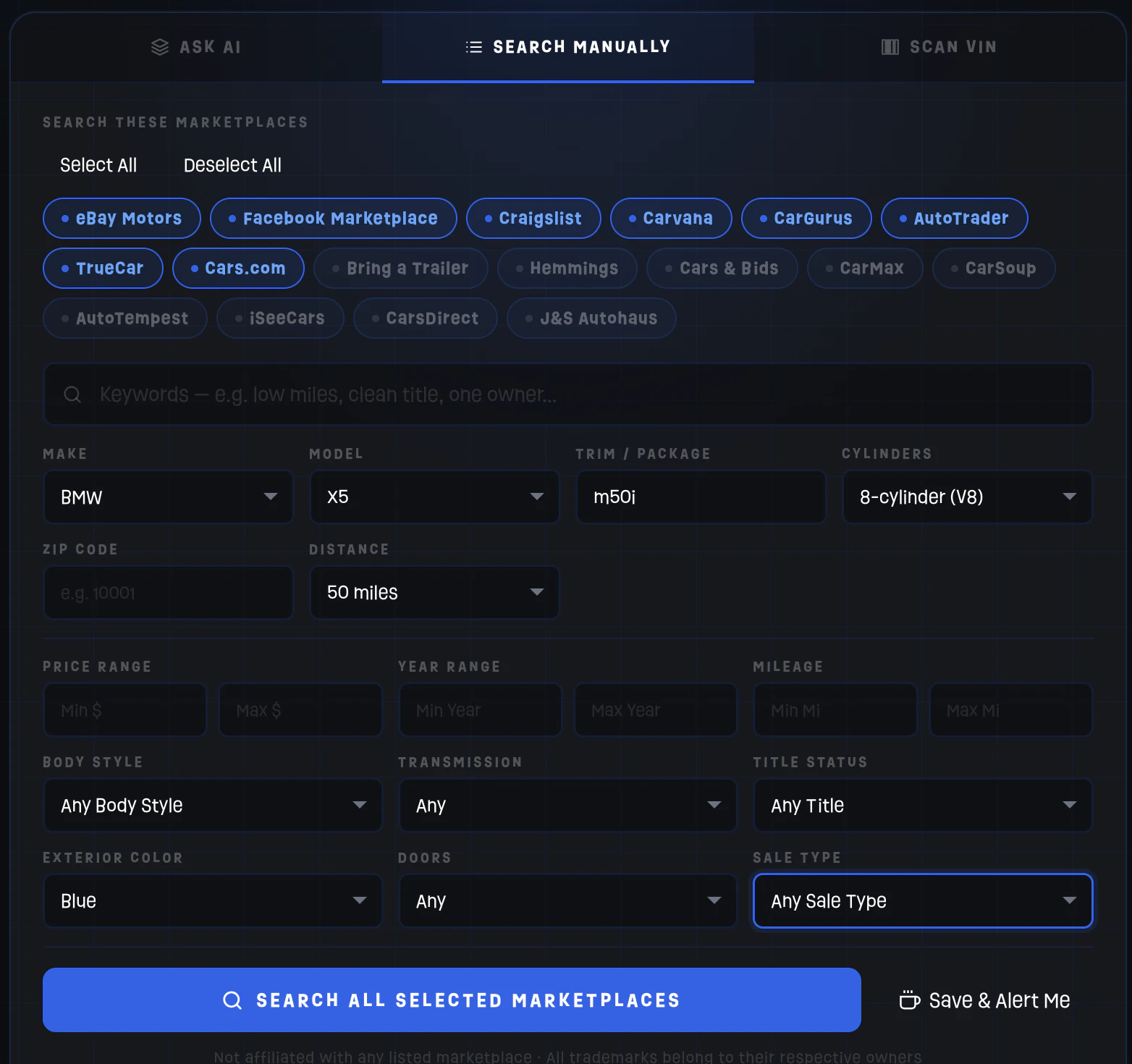The image size is (1132, 1064).
Task: Click Deselect All marketplaces
Action: (x=232, y=165)
